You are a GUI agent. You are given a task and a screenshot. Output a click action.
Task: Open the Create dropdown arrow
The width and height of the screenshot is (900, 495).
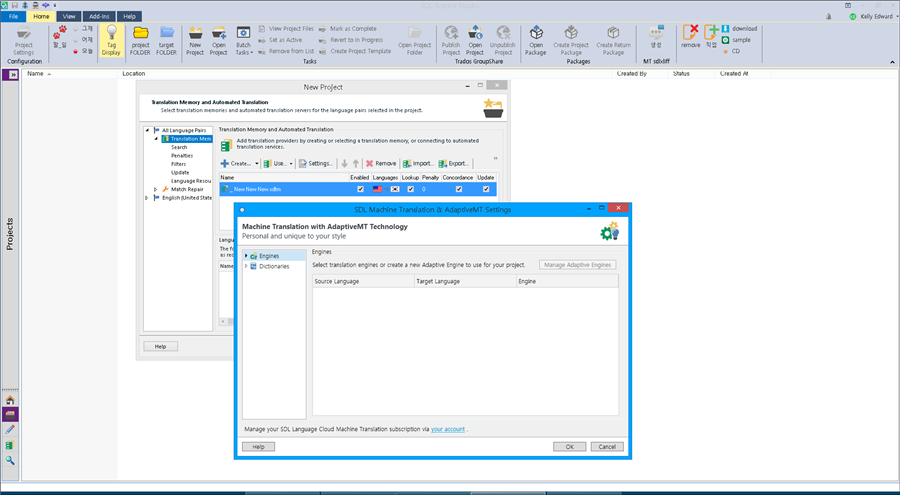tap(257, 164)
